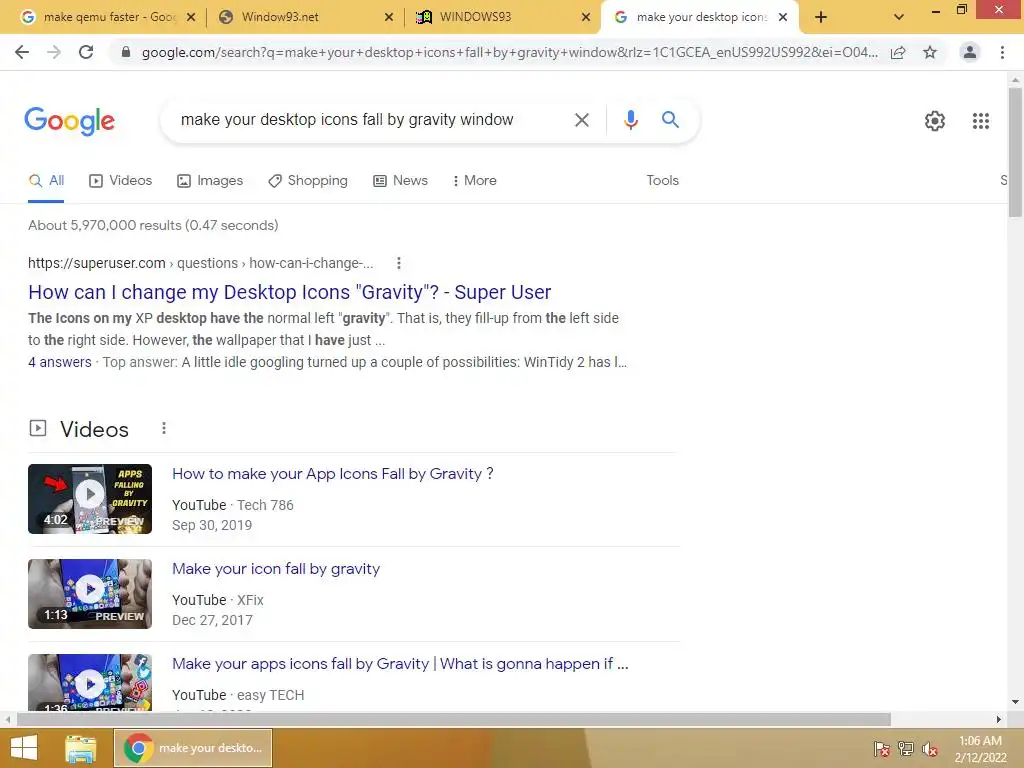Start voice search with the microphone
The width and height of the screenshot is (1024, 768).
pyautogui.click(x=630, y=120)
